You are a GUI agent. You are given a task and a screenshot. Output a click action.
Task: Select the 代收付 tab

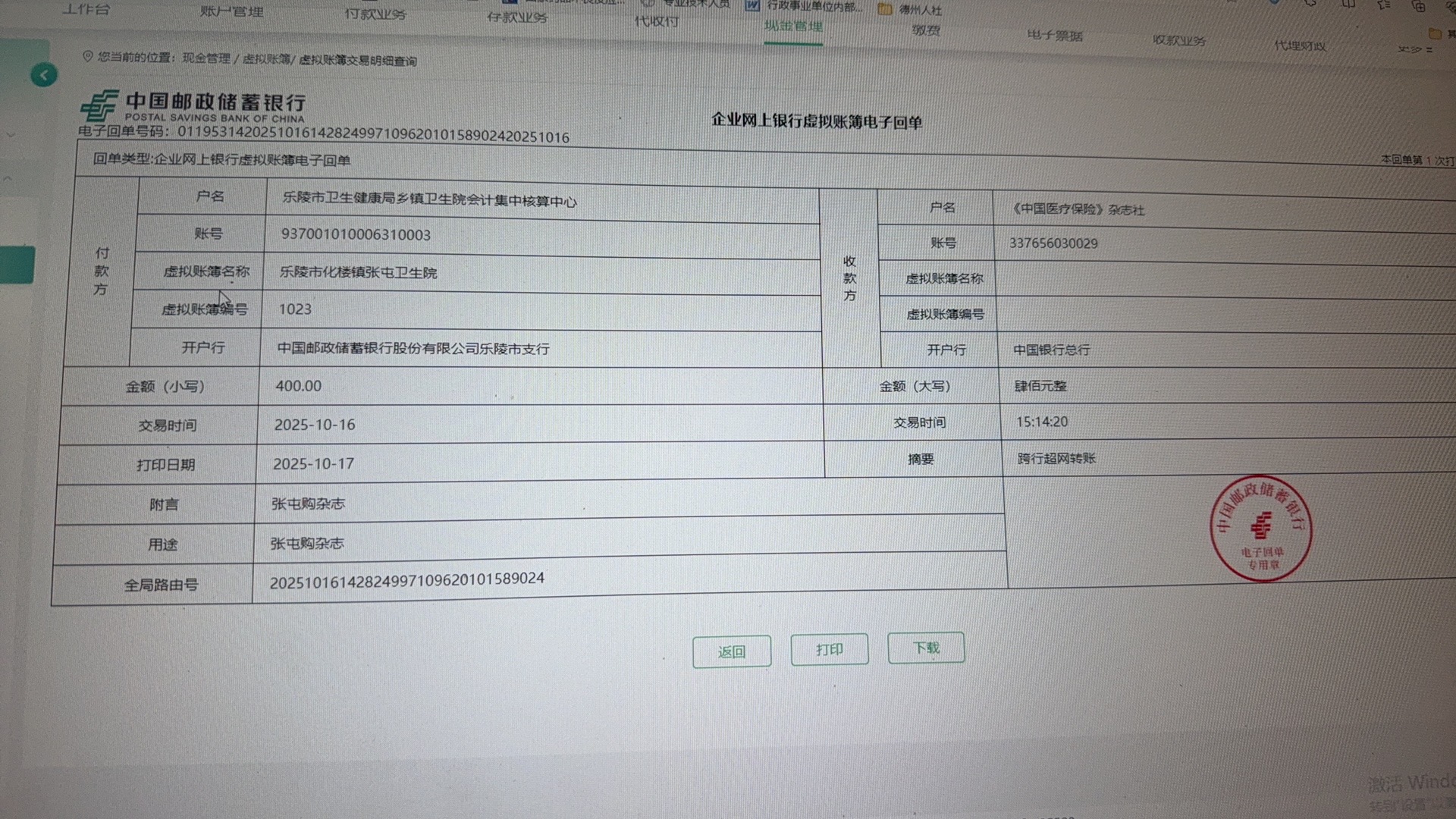tap(657, 21)
